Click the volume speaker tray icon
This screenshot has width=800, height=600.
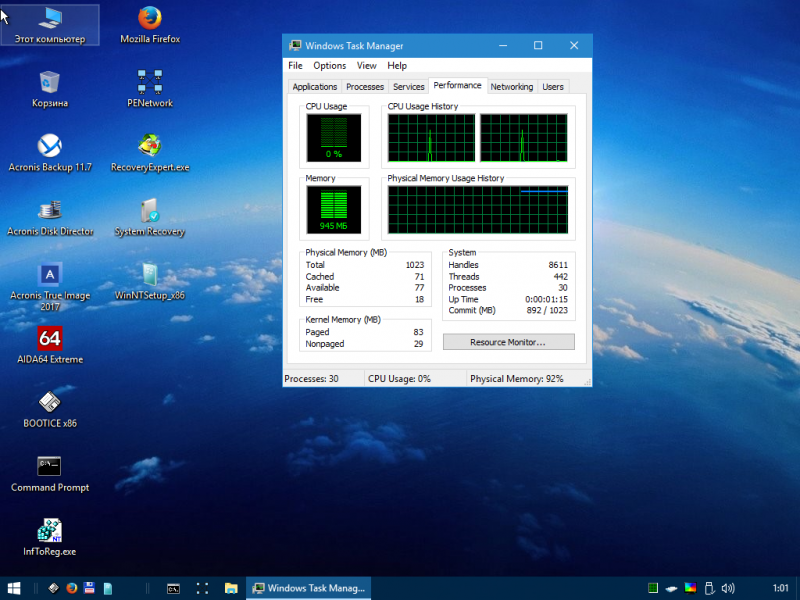pos(728,588)
